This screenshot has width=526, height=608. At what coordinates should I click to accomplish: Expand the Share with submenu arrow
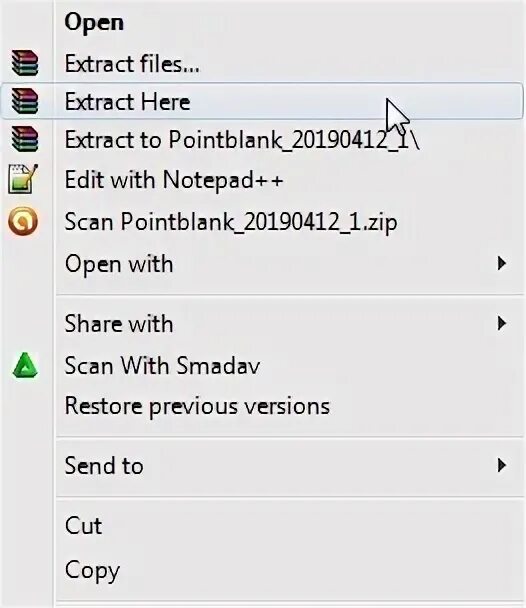[502, 323]
